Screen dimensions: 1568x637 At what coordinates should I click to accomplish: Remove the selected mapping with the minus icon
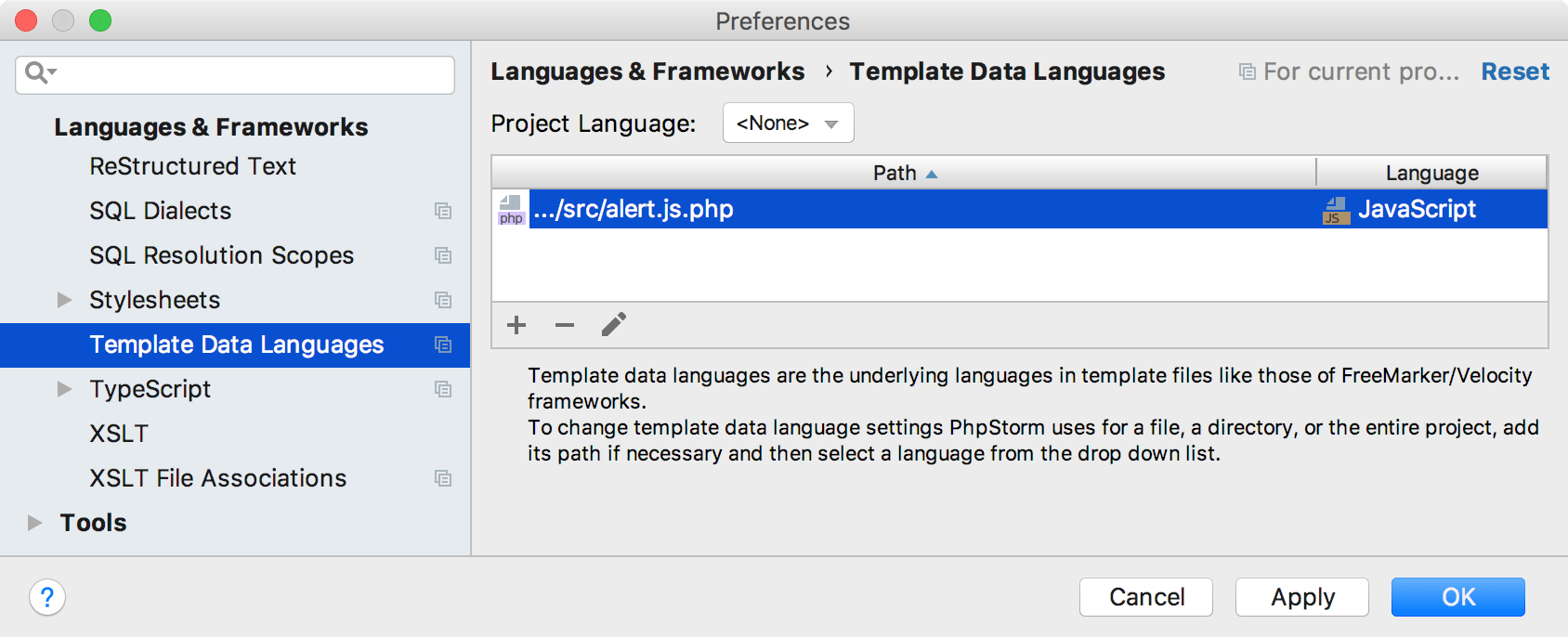565,324
